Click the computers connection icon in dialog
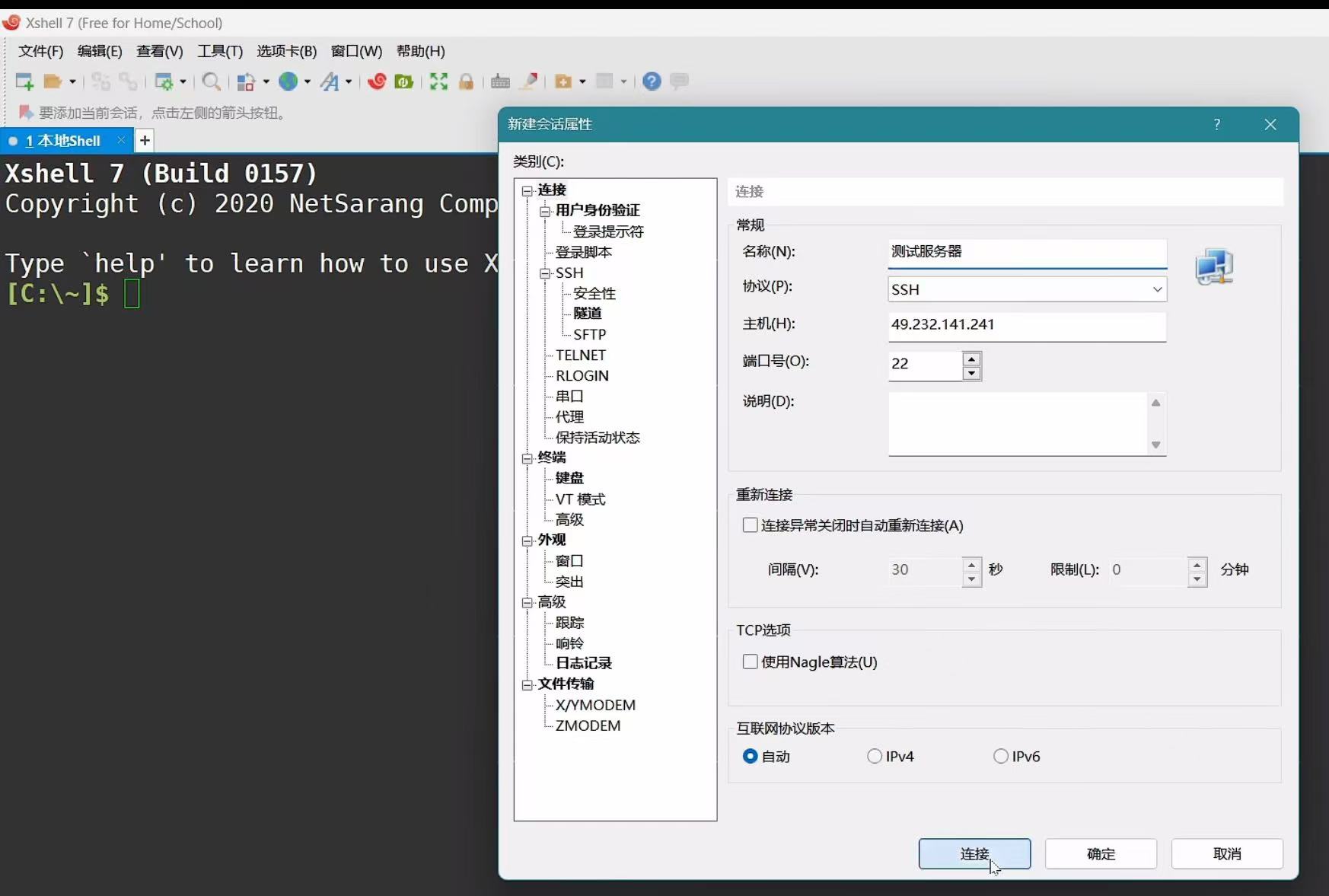The height and width of the screenshot is (896, 1329). tap(1214, 266)
